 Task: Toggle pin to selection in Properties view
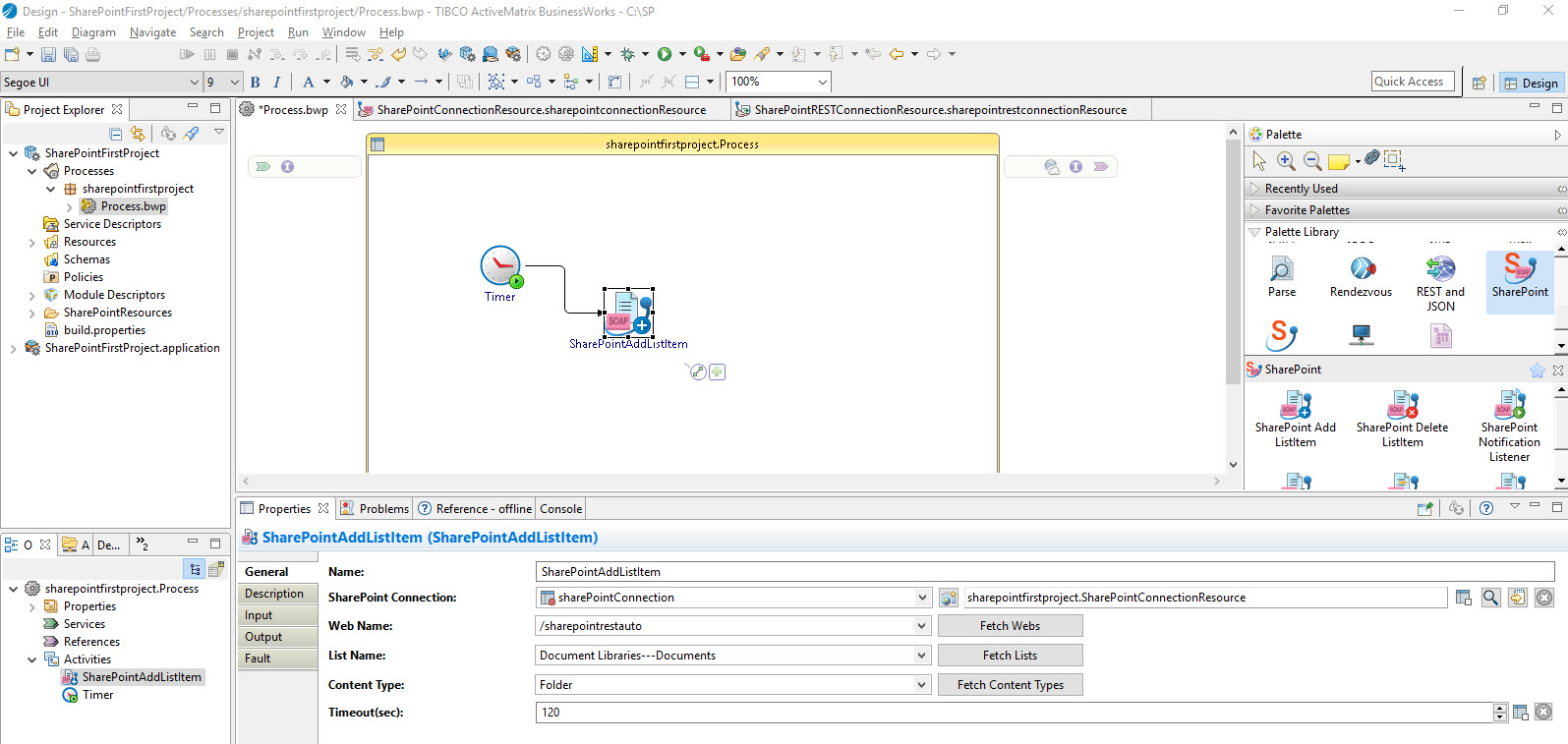[1425, 508]
